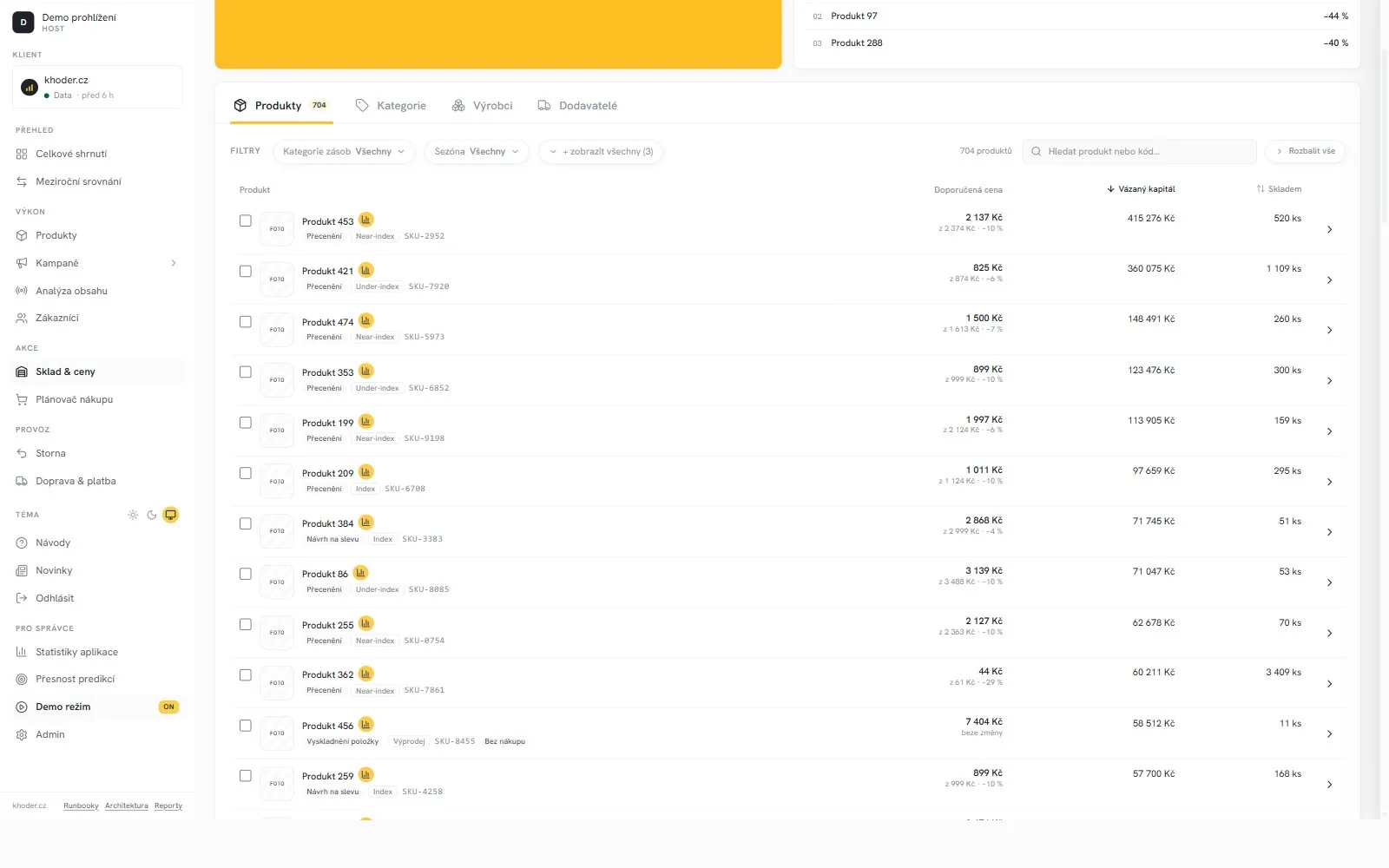Check the Produkt 209 checkbox
The width and height of the screenshot is (1389, 868).
coord(246,473)
